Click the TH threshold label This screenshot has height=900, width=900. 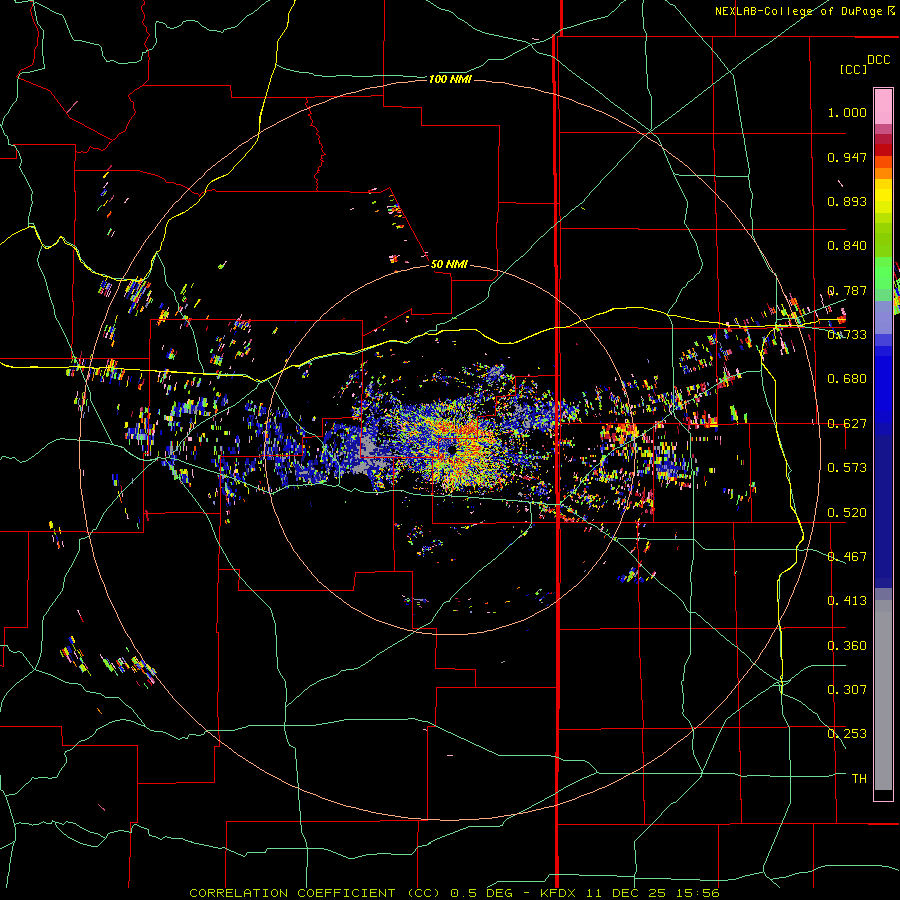coord(859,779)
